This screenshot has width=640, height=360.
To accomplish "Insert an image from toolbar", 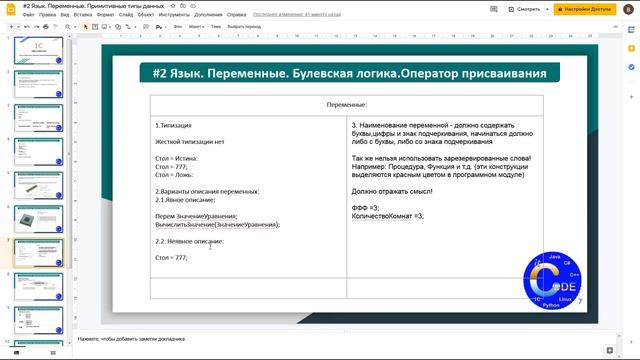I will coord(104,27).
